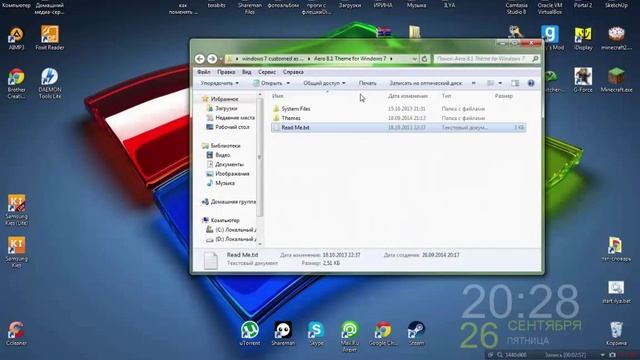Open the Упорядочить dropdown
Image resolution: width=640 pixels, height=360 pixels.
[x=220, y=83]
